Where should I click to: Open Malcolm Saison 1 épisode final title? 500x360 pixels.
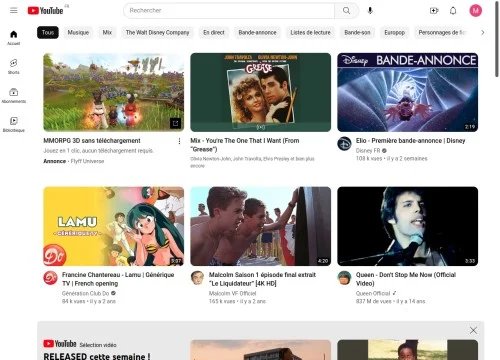pyautogui.click(x=262, y=279)
